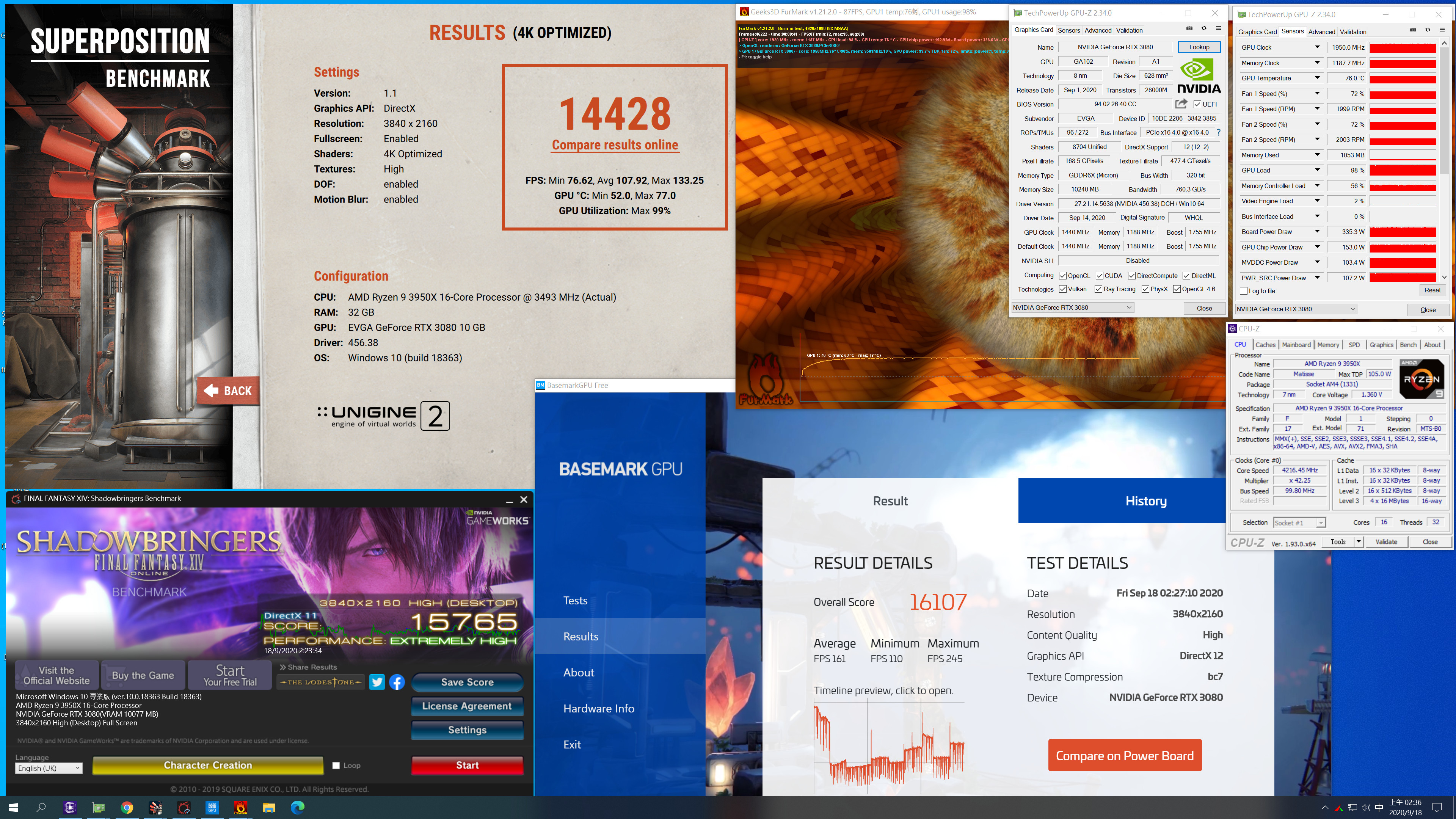
Task: Toggle the UEFI checkbox in GPU-Z
Action: [x=1197, y=104]
